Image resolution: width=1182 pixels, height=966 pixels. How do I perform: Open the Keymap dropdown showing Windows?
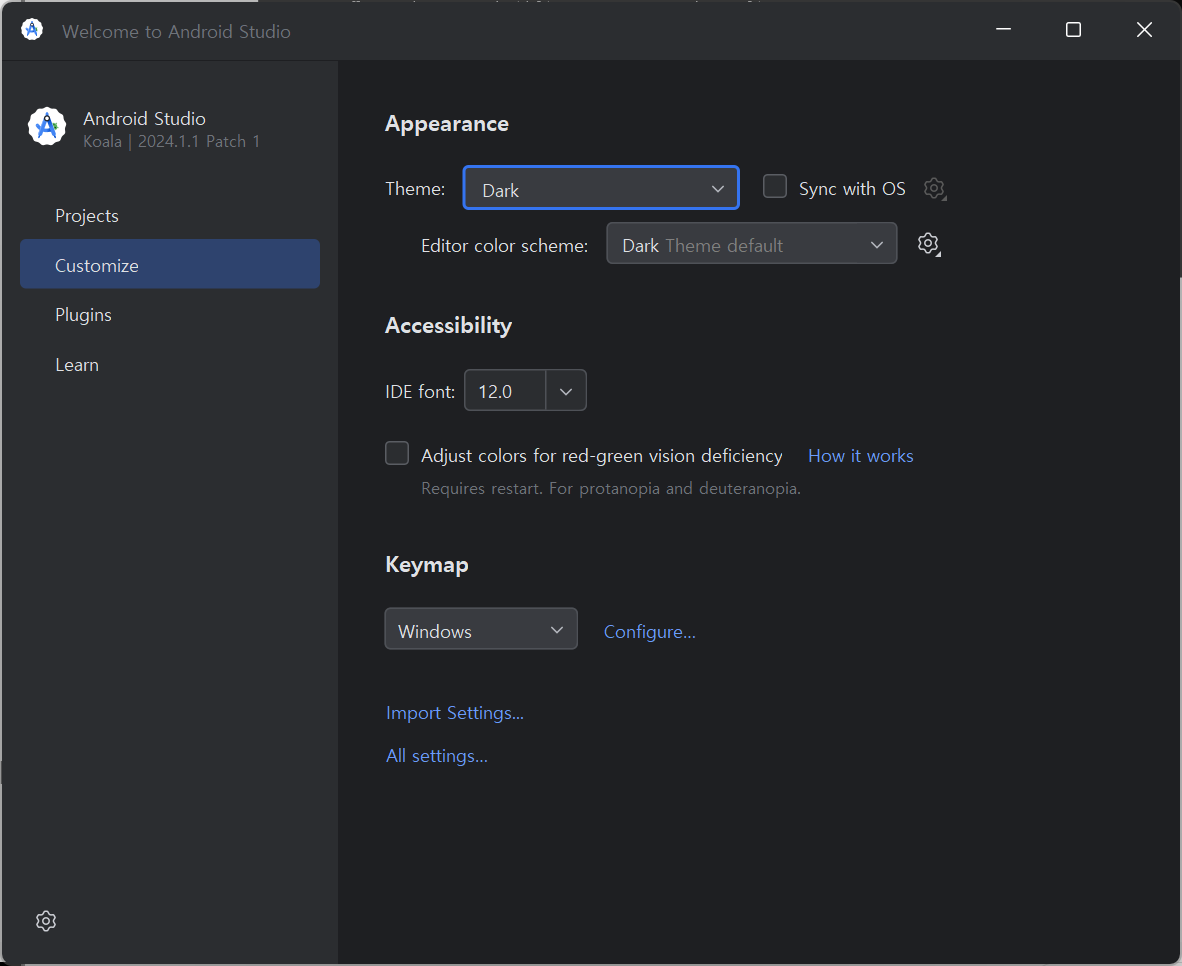coord(481,629)
